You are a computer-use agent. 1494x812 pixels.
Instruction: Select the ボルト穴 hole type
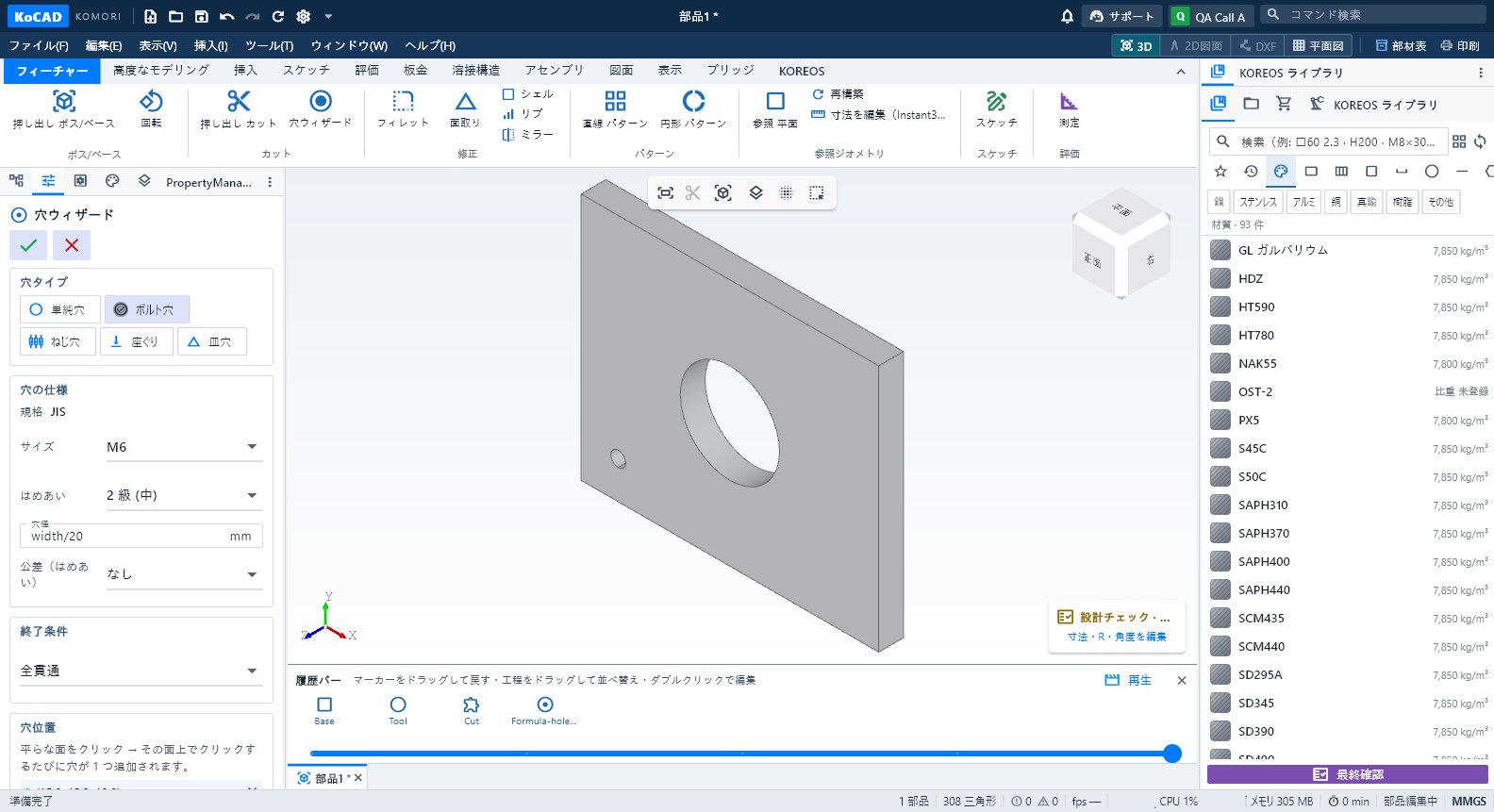(x=146, y=309)
